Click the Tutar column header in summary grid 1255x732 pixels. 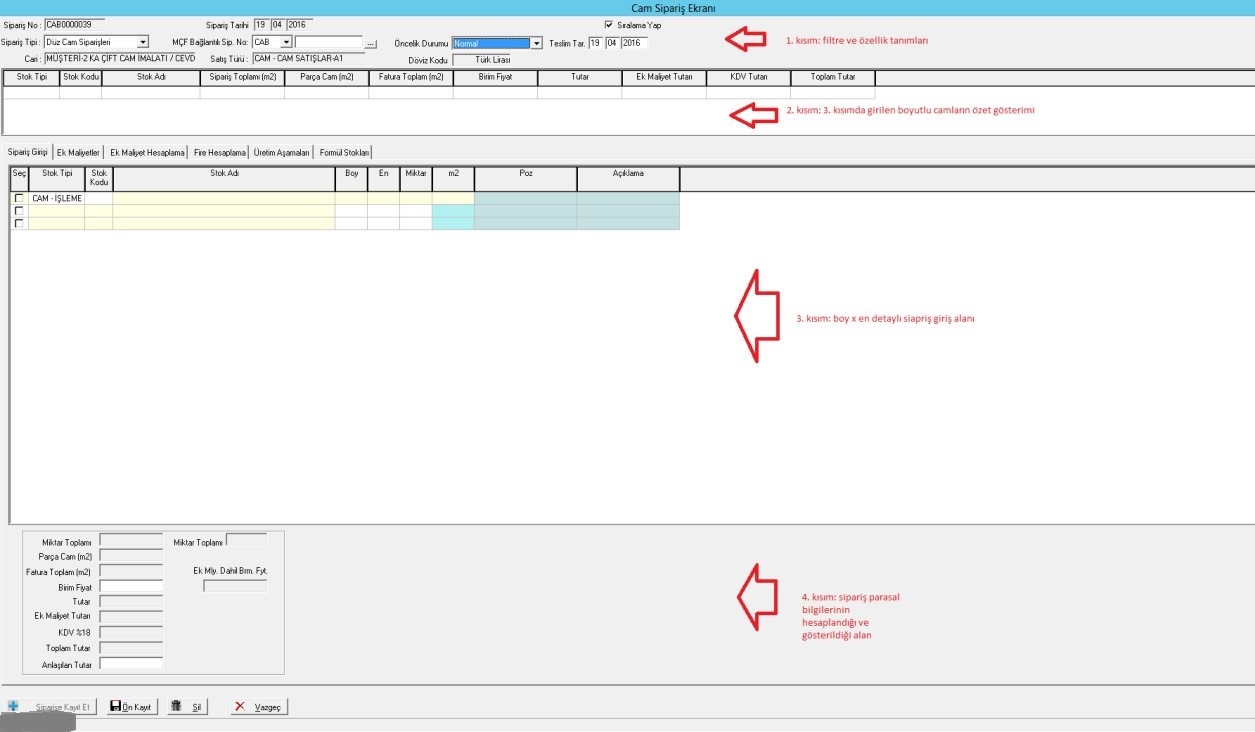[x=580, y=77]
